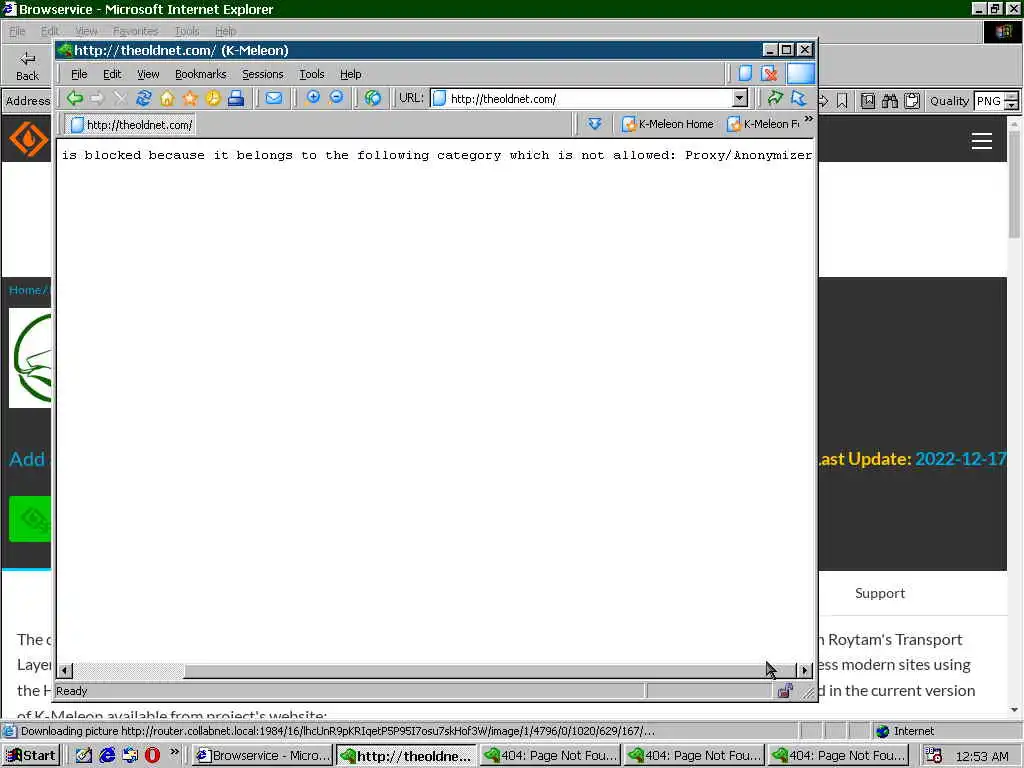Expand quick launch overflow chevron on taskbar
Image resolution: width=1024 pixels, height=768 pixels.
[x=174, y=752]
